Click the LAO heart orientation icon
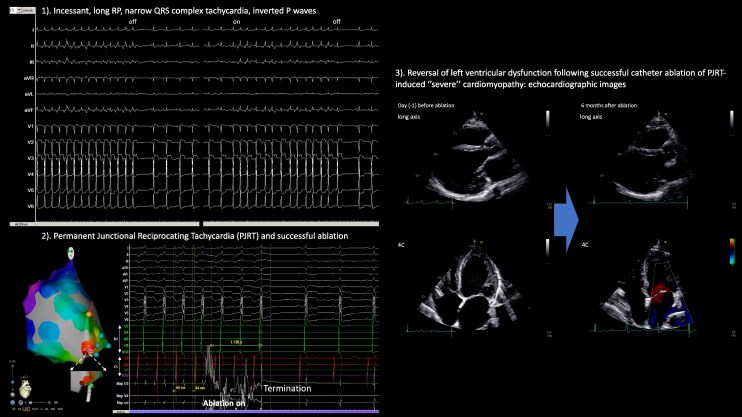Image resolution: width=742 pixels, height=417 pixels. (25, 389)
